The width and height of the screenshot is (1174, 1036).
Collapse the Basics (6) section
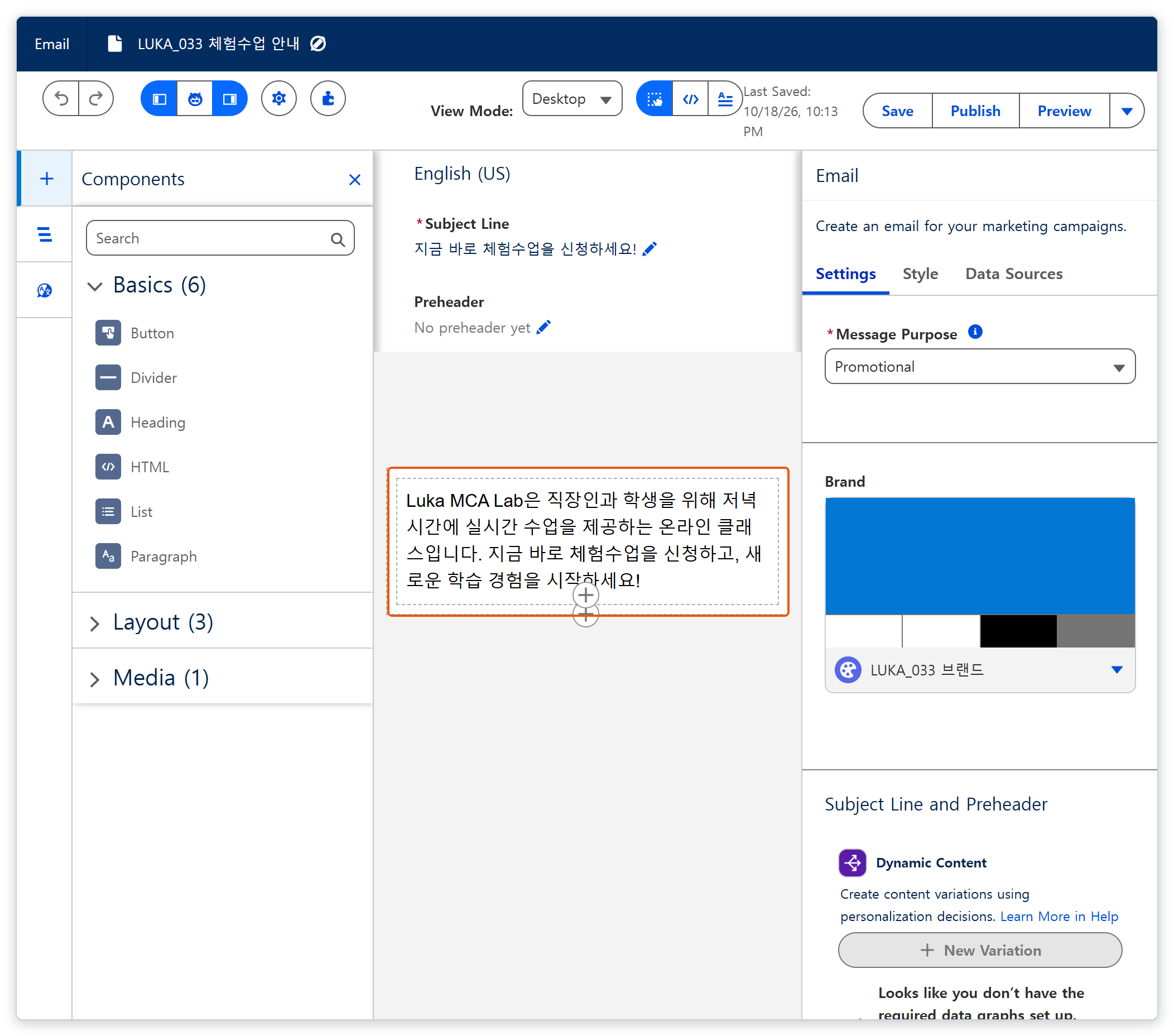94,286
